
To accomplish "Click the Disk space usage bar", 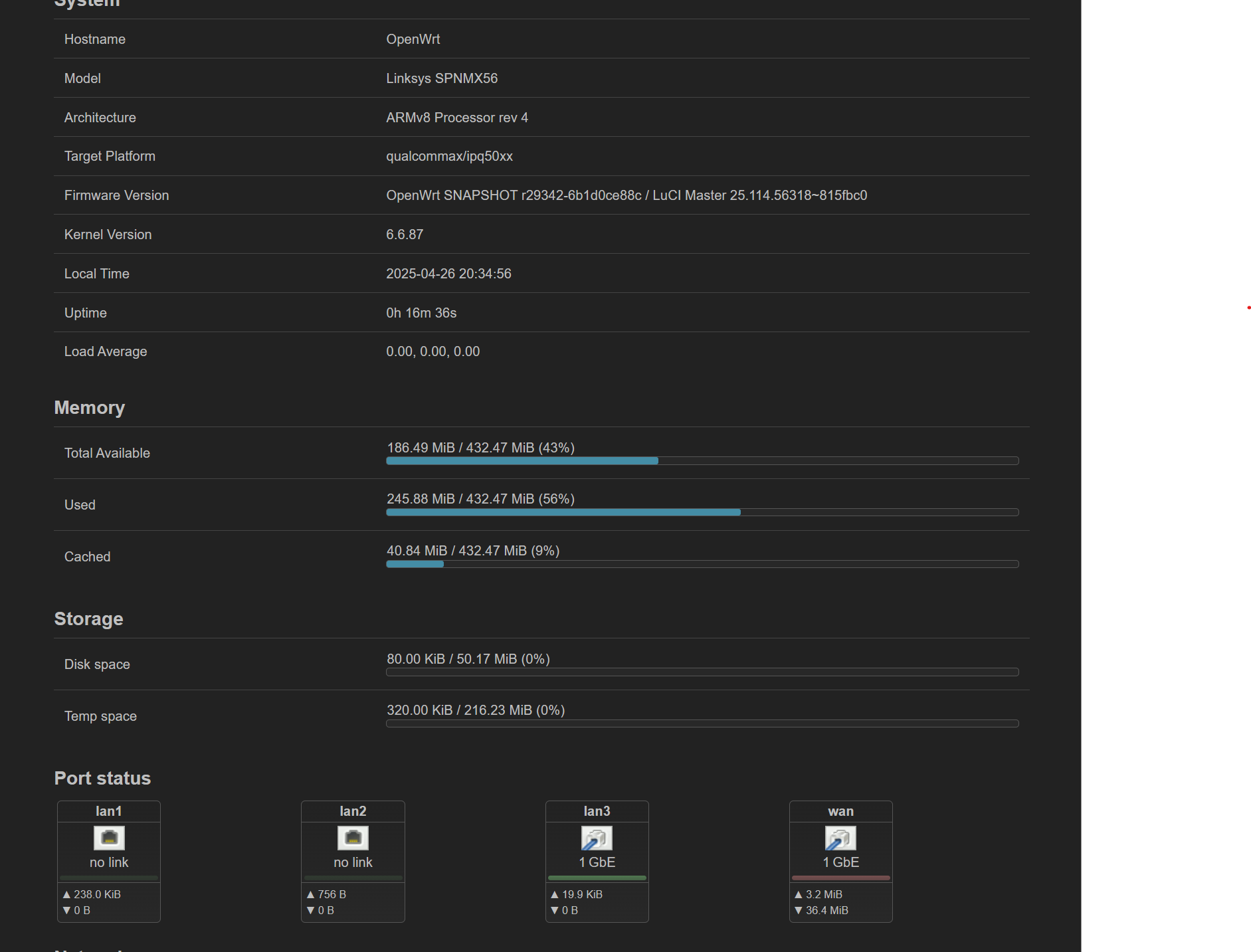I will (x=702, y=672).
